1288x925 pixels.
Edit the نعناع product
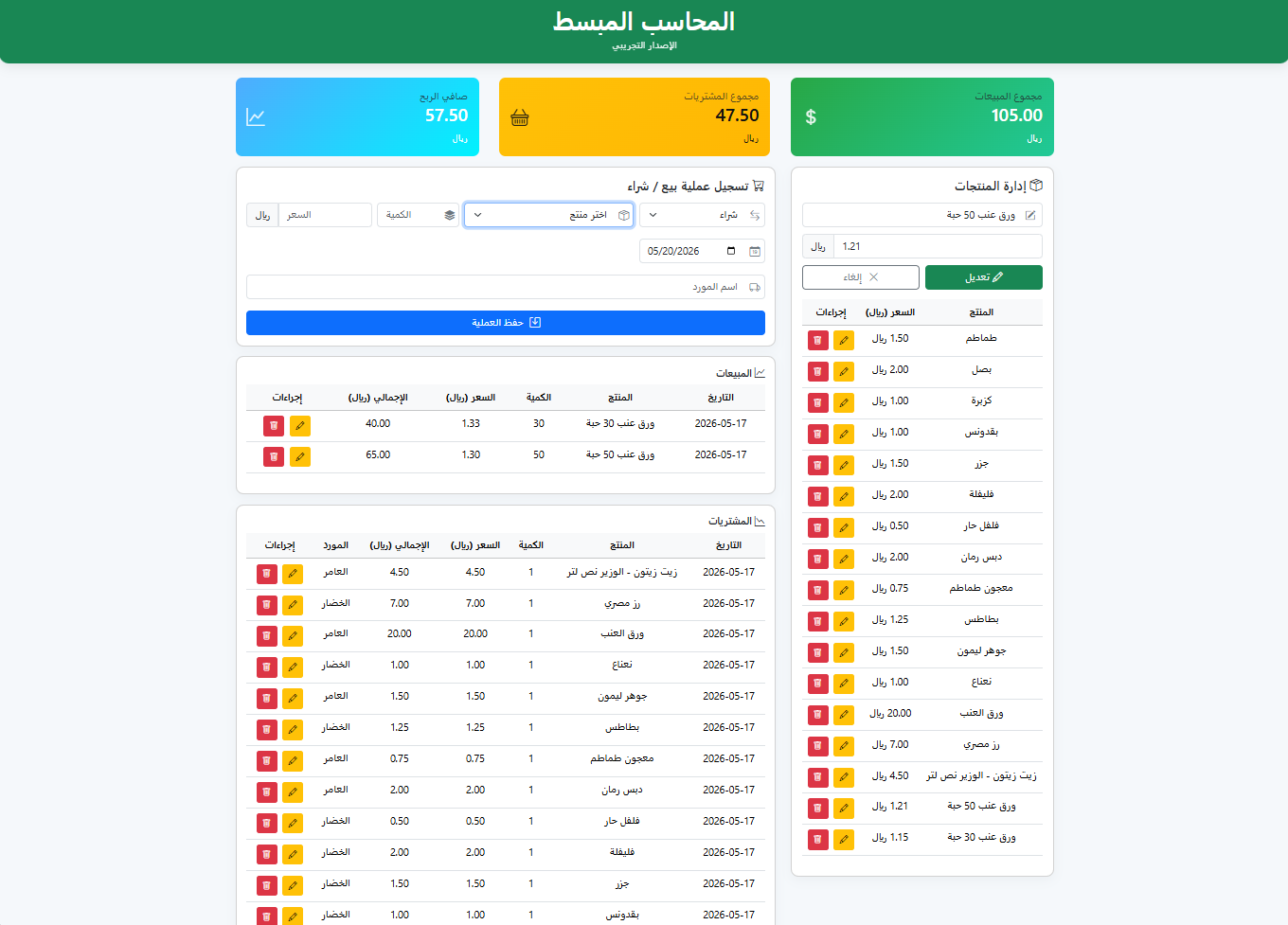tap(844, 684)
